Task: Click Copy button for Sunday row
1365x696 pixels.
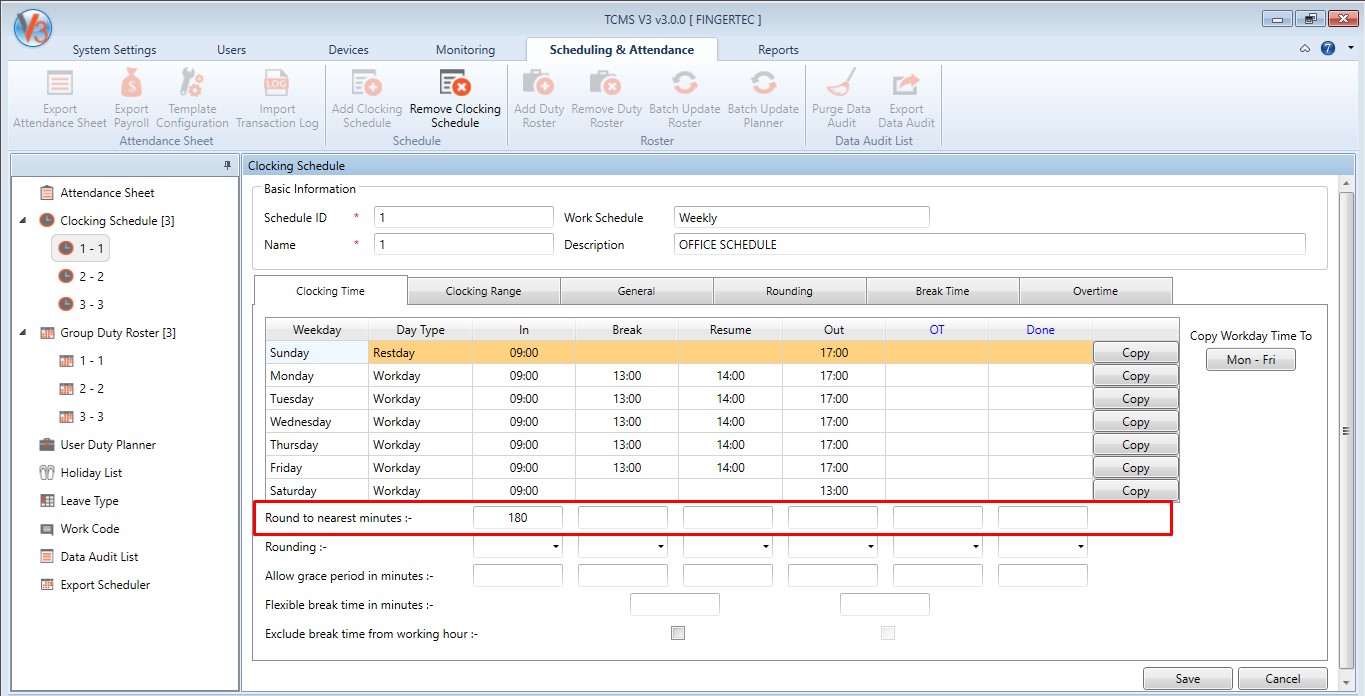Action: coord(1135,353)
